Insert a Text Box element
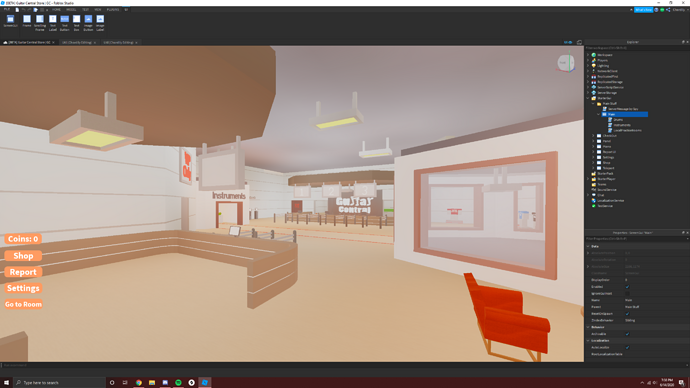Image resolution: width=690 pixels, height=388 pixels. [77, 22]
